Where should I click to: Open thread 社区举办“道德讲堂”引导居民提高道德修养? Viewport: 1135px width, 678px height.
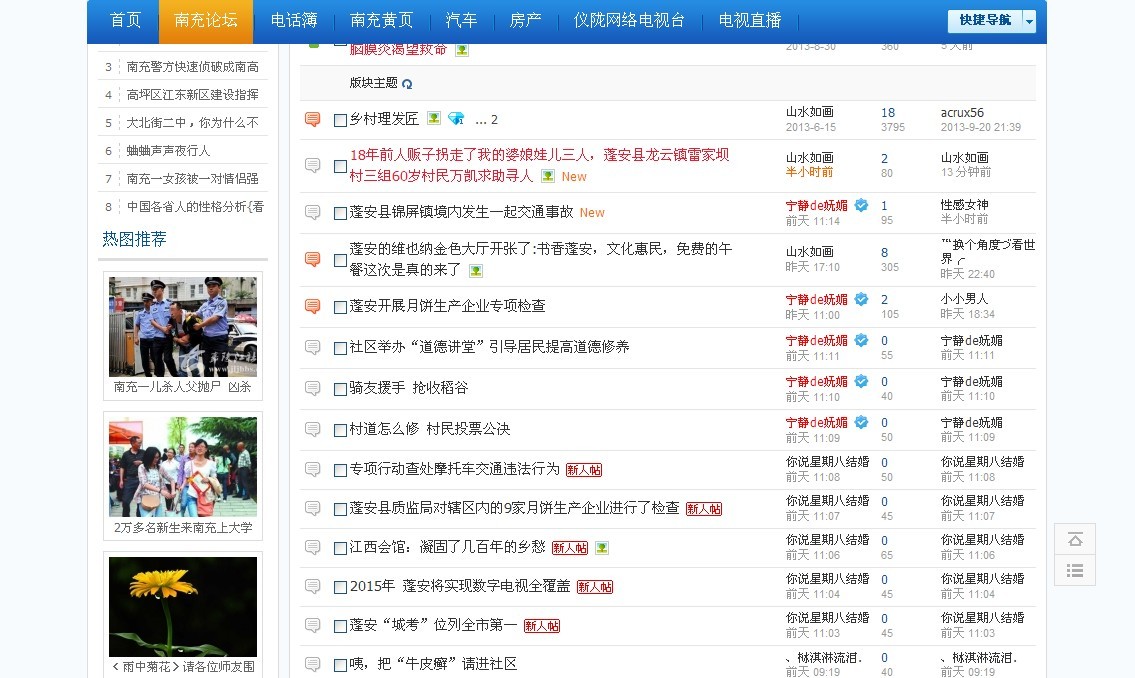489,347
